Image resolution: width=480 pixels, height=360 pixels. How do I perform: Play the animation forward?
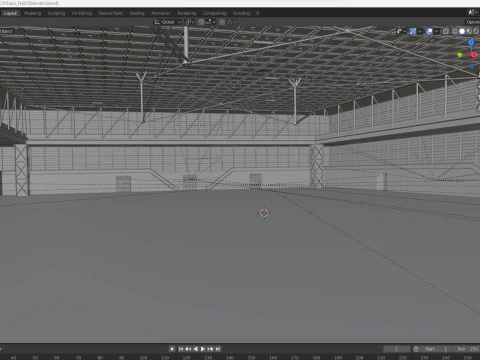point(203,349)
